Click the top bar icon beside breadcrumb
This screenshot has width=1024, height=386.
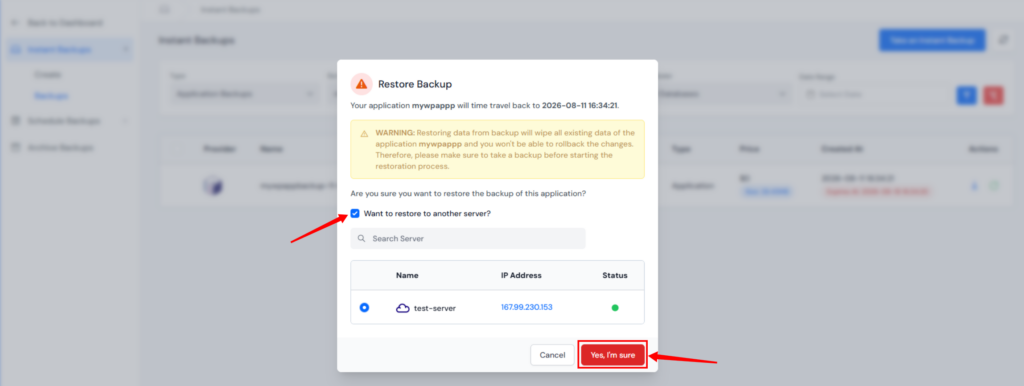pyautogui.click(x=164, y=10)
